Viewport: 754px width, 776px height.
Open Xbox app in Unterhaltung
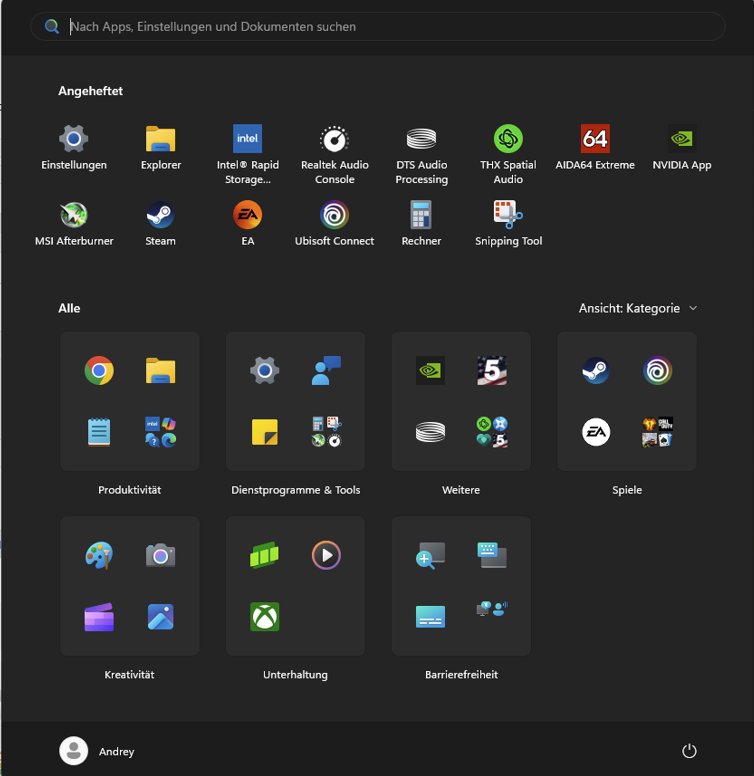coord(265,617)
